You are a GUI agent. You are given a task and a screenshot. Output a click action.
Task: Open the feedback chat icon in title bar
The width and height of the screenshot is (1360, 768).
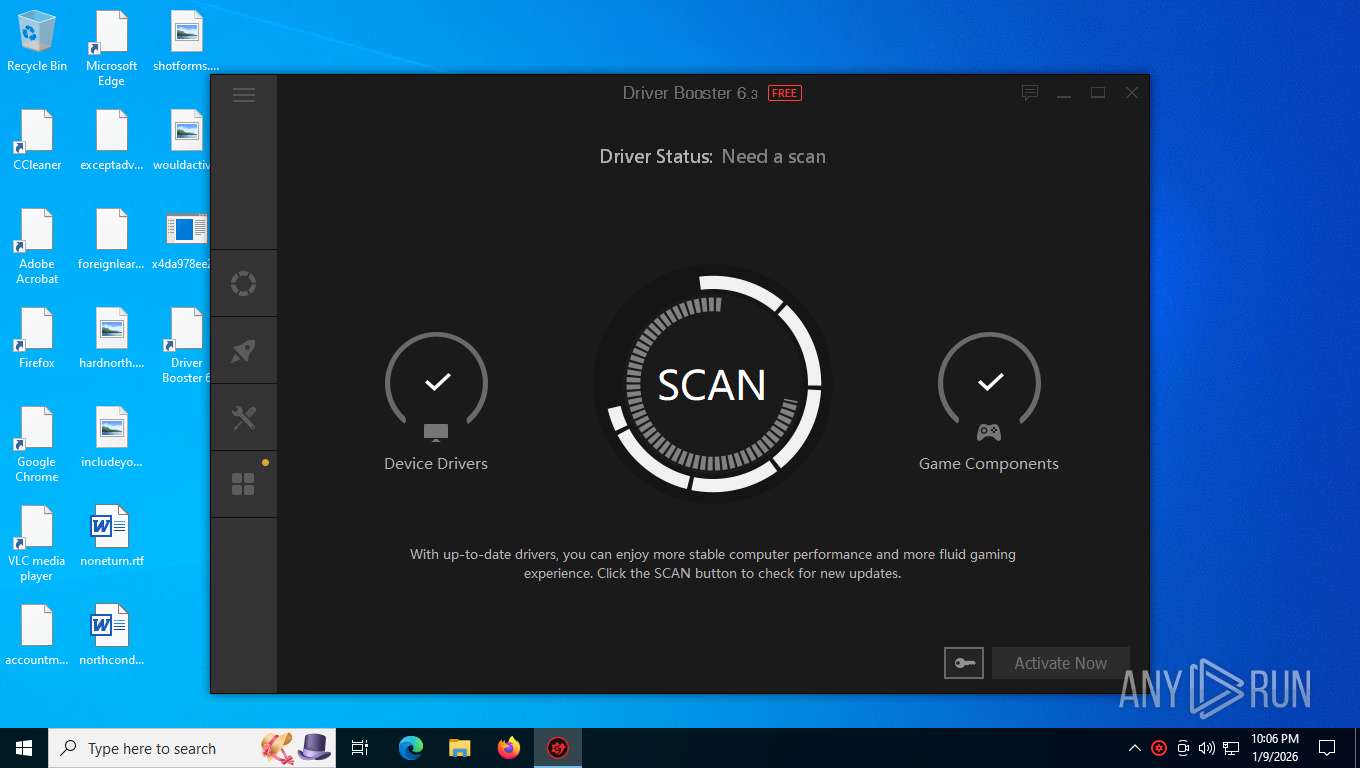pos(1030,93)
